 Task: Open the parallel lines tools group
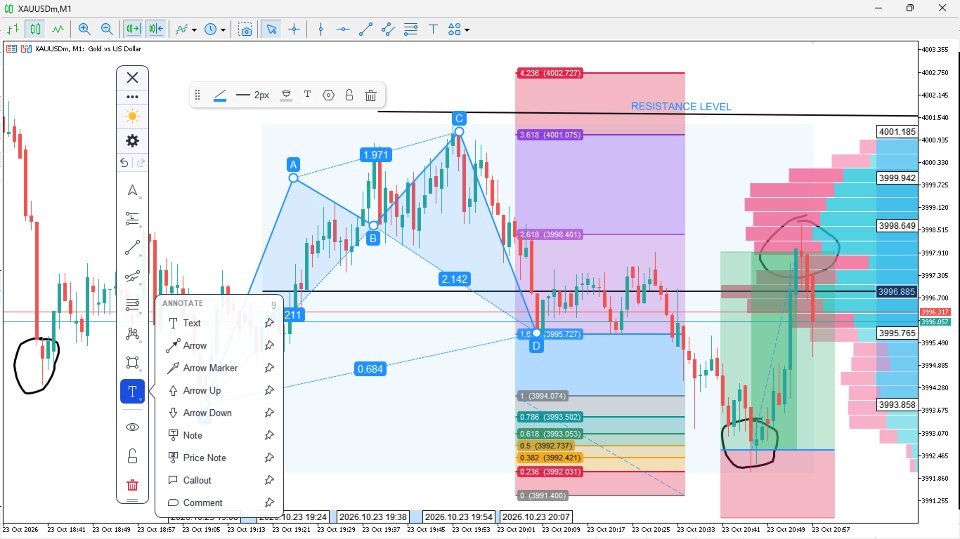pyautogui.click(x=132, y=304)
